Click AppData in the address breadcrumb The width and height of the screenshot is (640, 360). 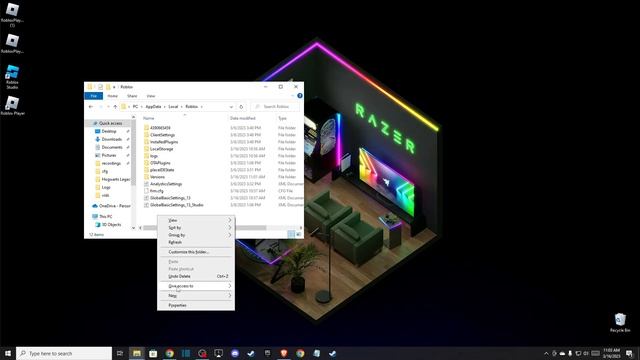point(153,107)
